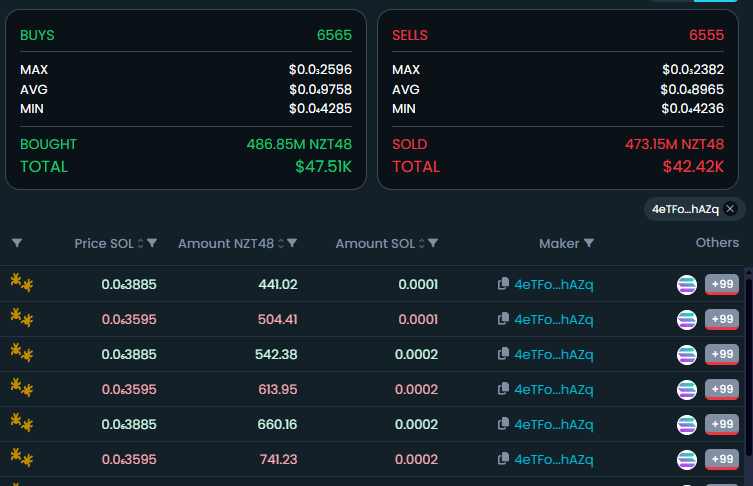
Task: Open Solana explorer icon in 504.41 row
Action: pyautogui.click(x=687, y=320)
